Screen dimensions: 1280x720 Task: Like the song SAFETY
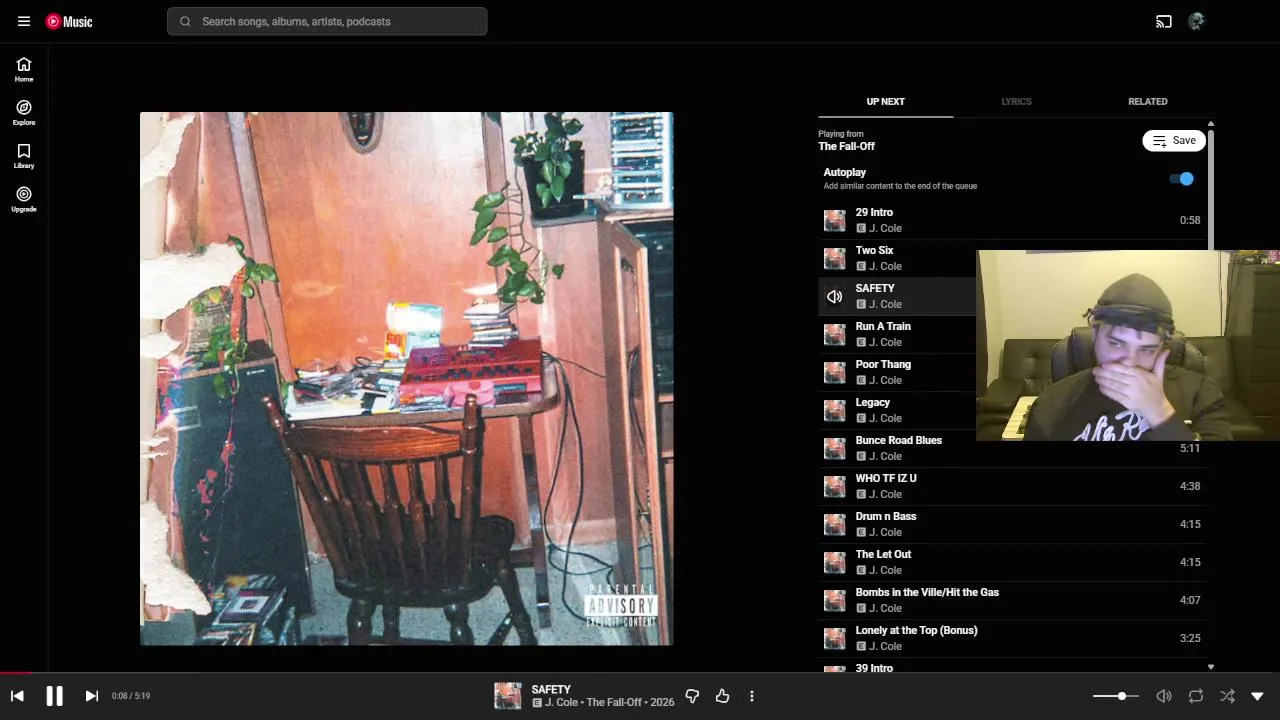pos(722,696)
